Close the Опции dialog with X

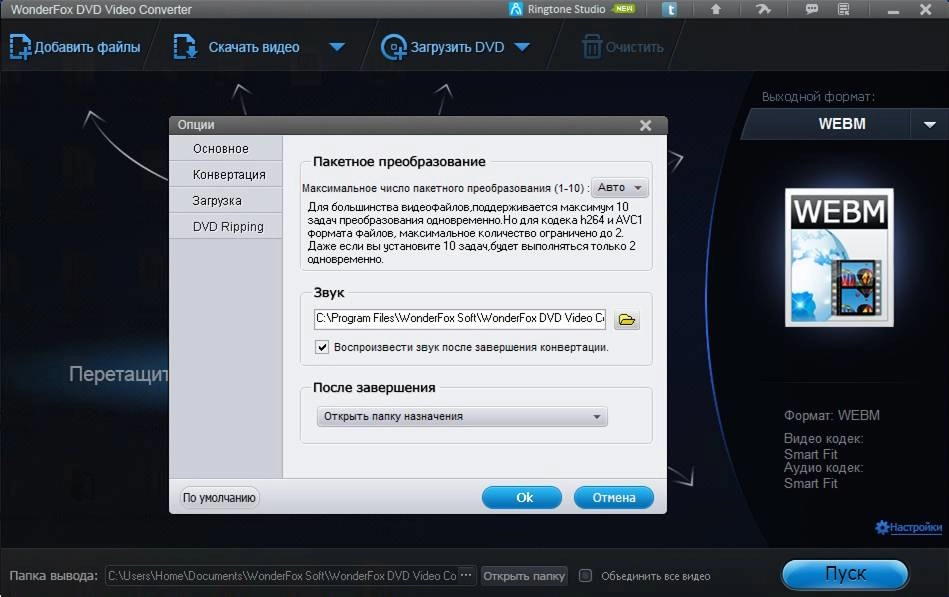pyautogui.click(x=646, y=125)
